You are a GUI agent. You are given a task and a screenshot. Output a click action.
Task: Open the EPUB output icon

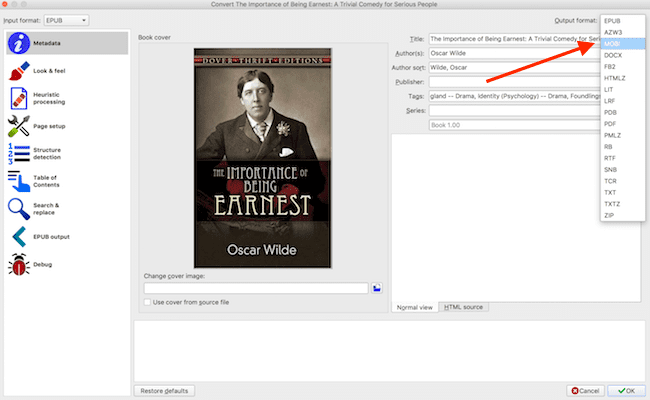pos(19,237)
